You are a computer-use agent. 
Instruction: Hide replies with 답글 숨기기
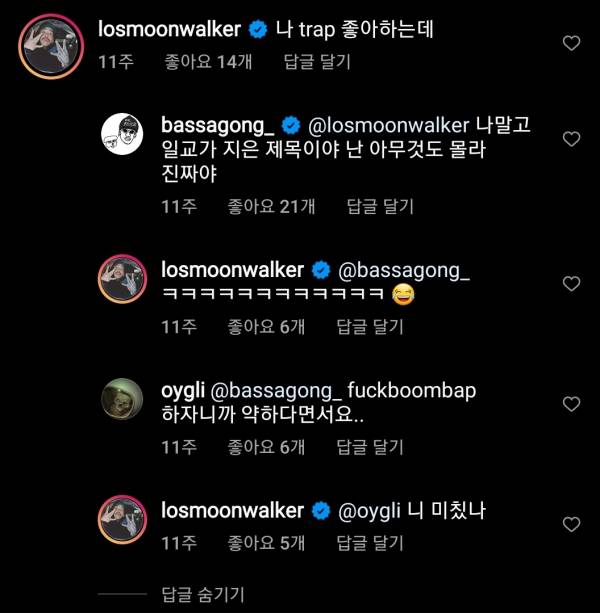[203, 594]
